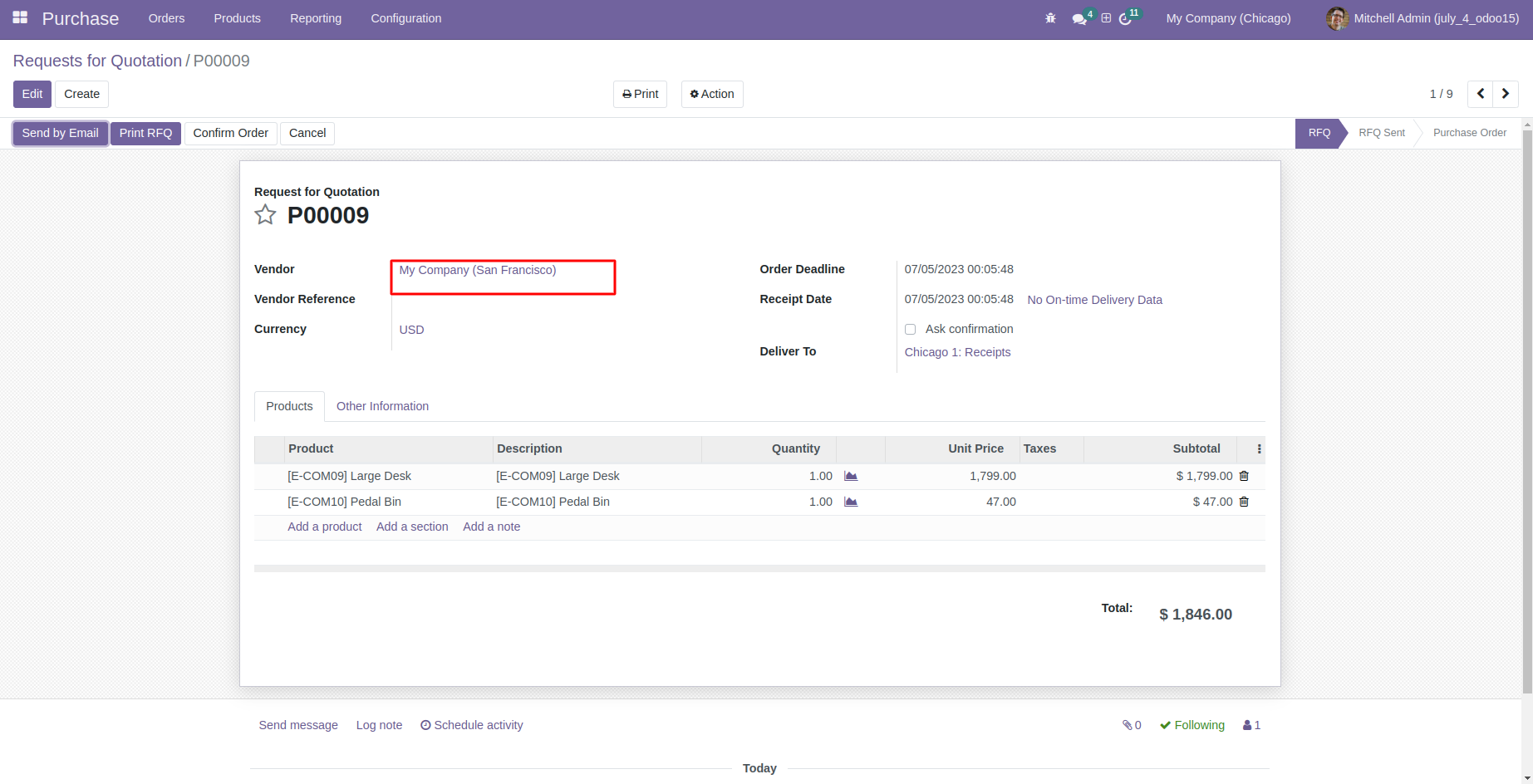Click the Add a product link
The height and width of the screenshot is (784, 1533).
click(x=325, y=527)
